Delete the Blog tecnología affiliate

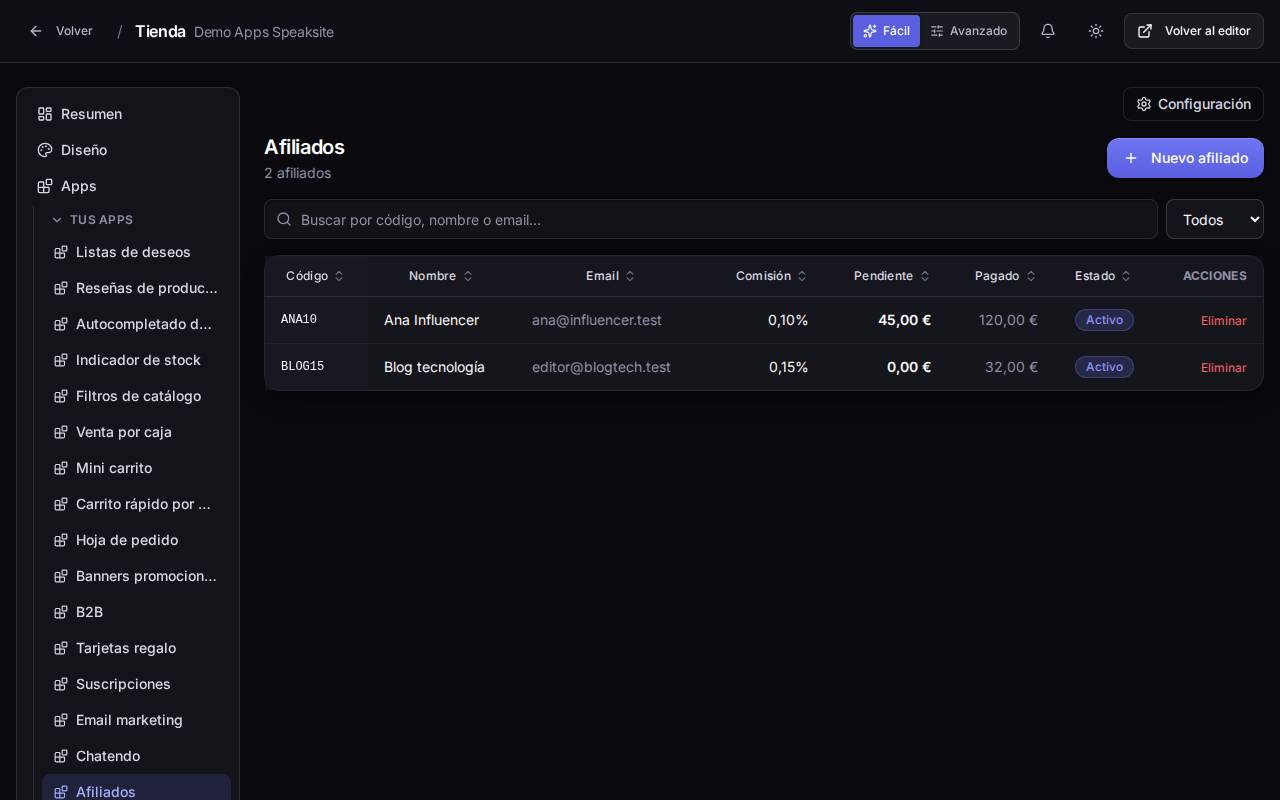coord(1223,368)
